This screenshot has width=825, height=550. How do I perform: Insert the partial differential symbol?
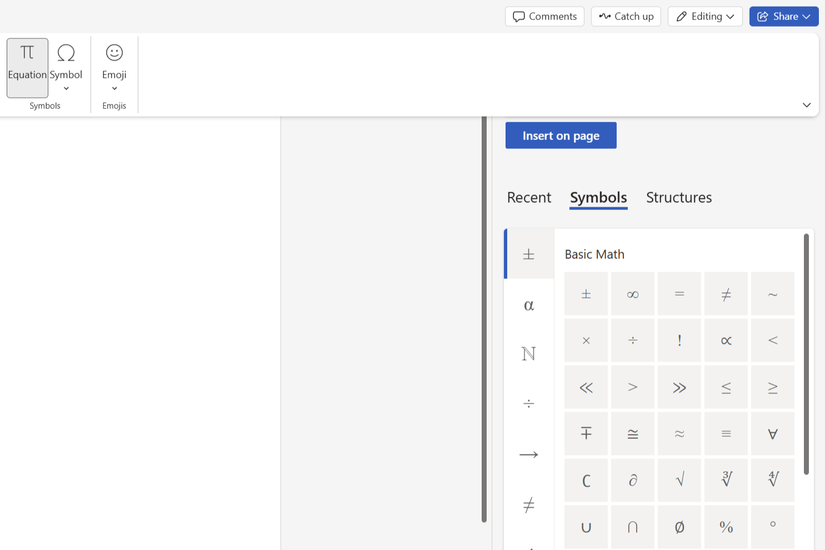click(633, 480)
